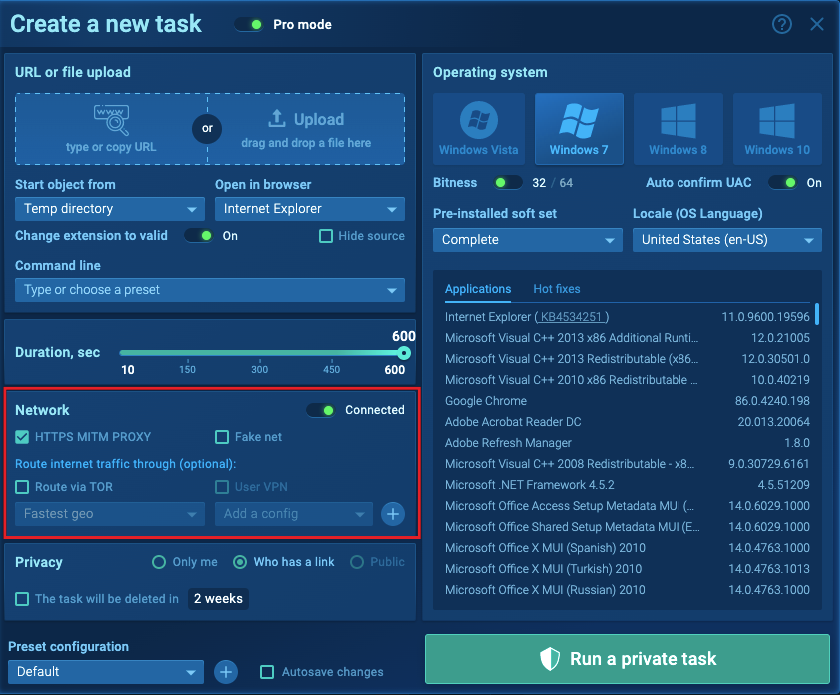
Task: Open Fastest geo dropdown
Action: [110, 514]
